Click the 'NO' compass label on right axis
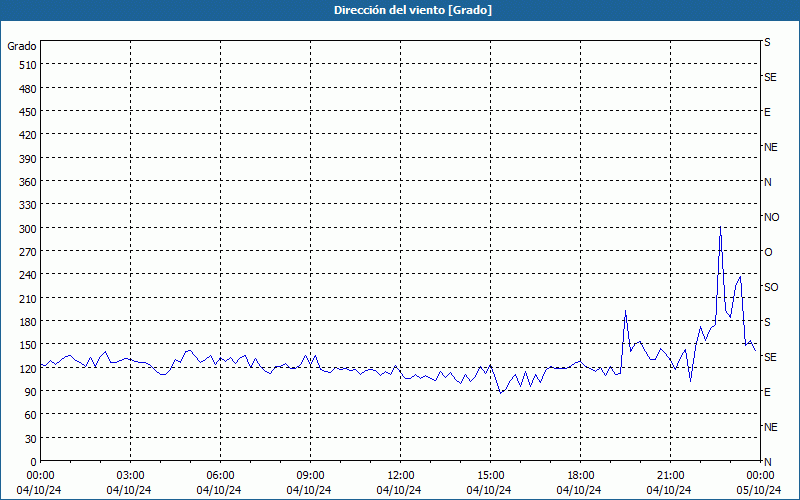The height and width of the screenshot is (500, 800). coord(771,217)
